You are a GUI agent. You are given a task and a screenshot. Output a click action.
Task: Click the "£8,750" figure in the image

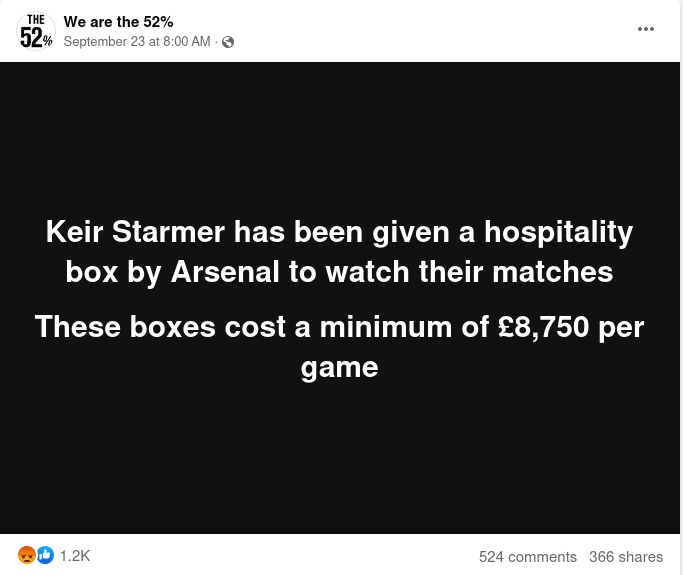tap(547, 327)
